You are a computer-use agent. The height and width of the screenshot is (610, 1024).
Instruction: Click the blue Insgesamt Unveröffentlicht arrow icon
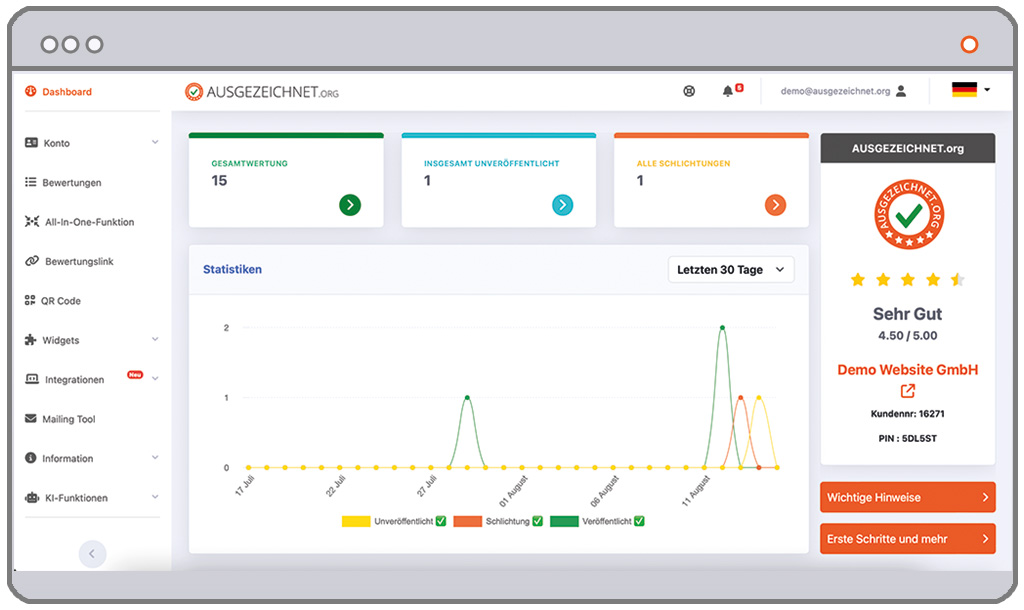pyautogui.click(x=562, y=205)
